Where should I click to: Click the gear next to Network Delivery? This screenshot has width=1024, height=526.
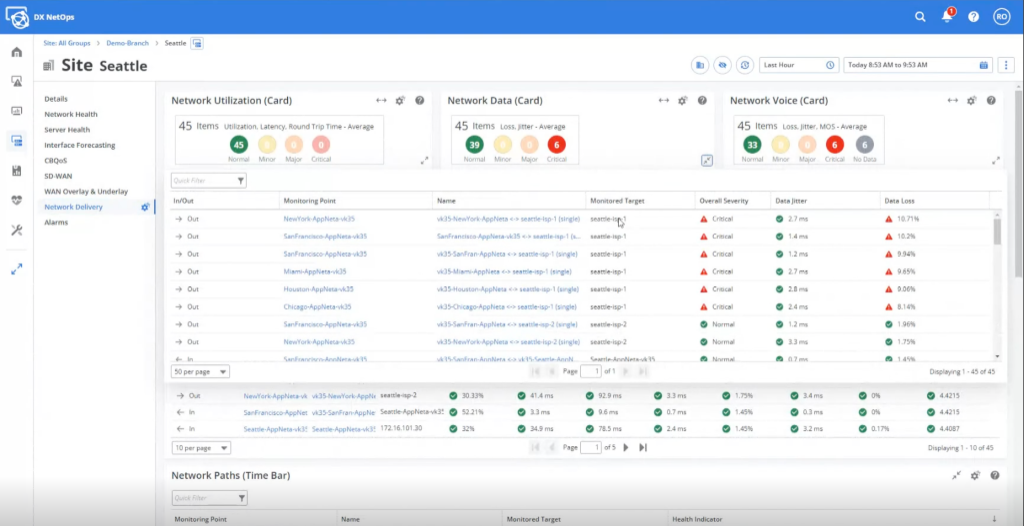pyautogui.click(x=146, y=207)
